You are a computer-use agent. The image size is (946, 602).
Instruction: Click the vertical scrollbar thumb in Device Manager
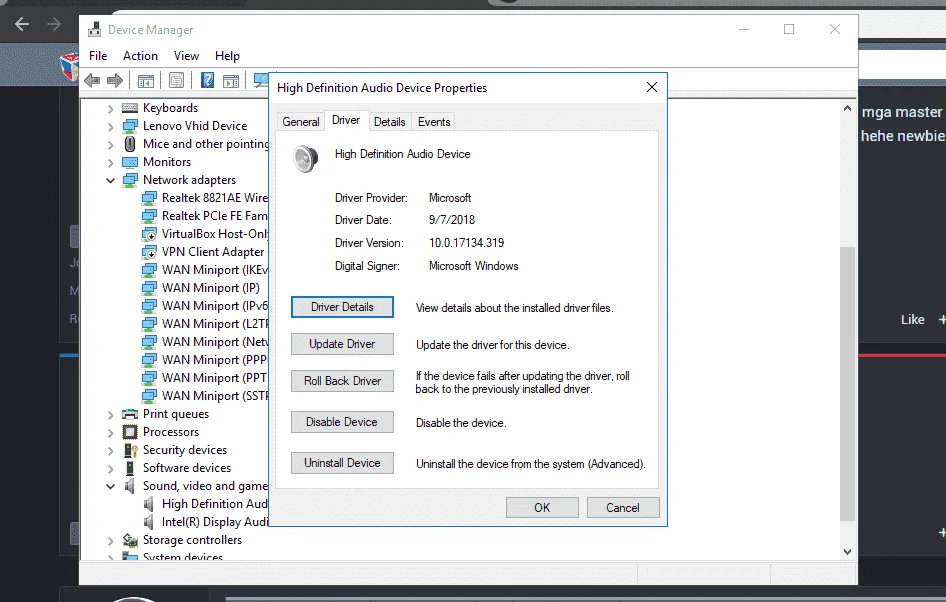(x=847, y=384)
